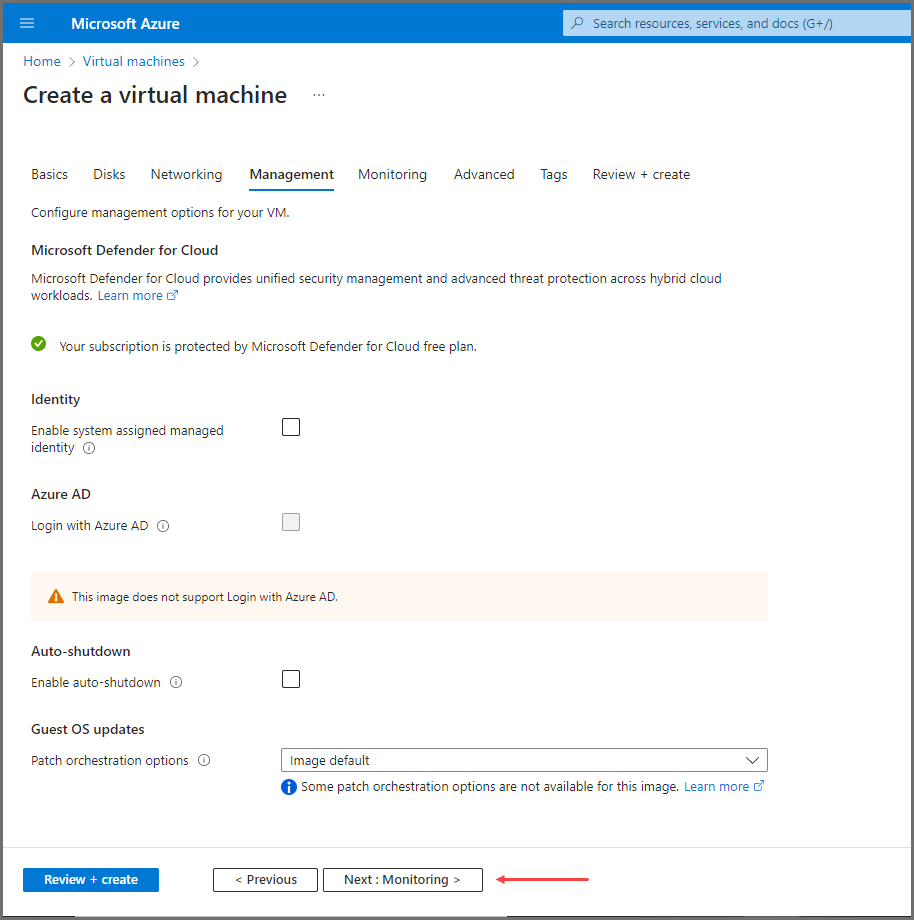Viewport: 914px width, 920px height.
Task: Click info icon beside Login with Azure AD
Action: tap(163, 526)
